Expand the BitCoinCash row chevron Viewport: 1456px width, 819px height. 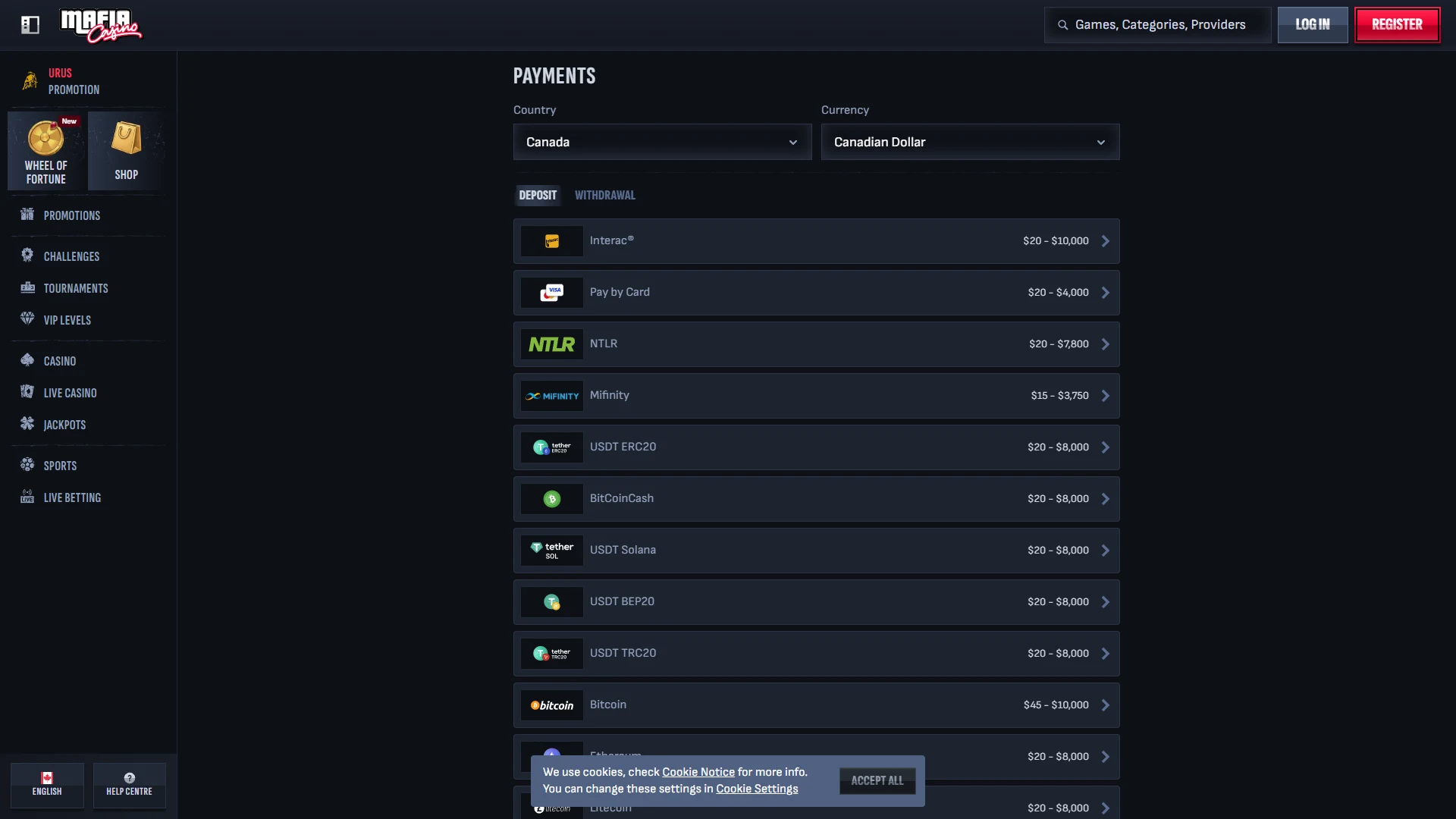coord(1106,499)
